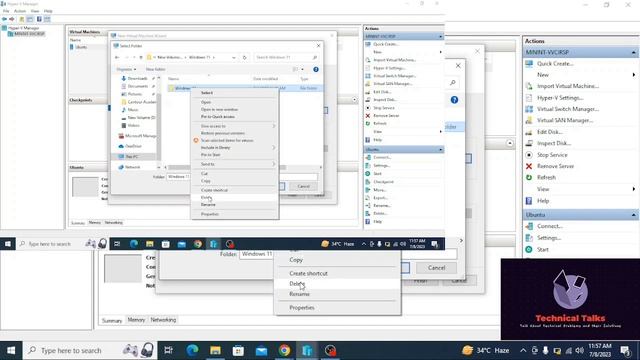The image size is (640, 360).
Task: Expand New submenu arrow in enlarged Actions pane
Action: point(633,75)
